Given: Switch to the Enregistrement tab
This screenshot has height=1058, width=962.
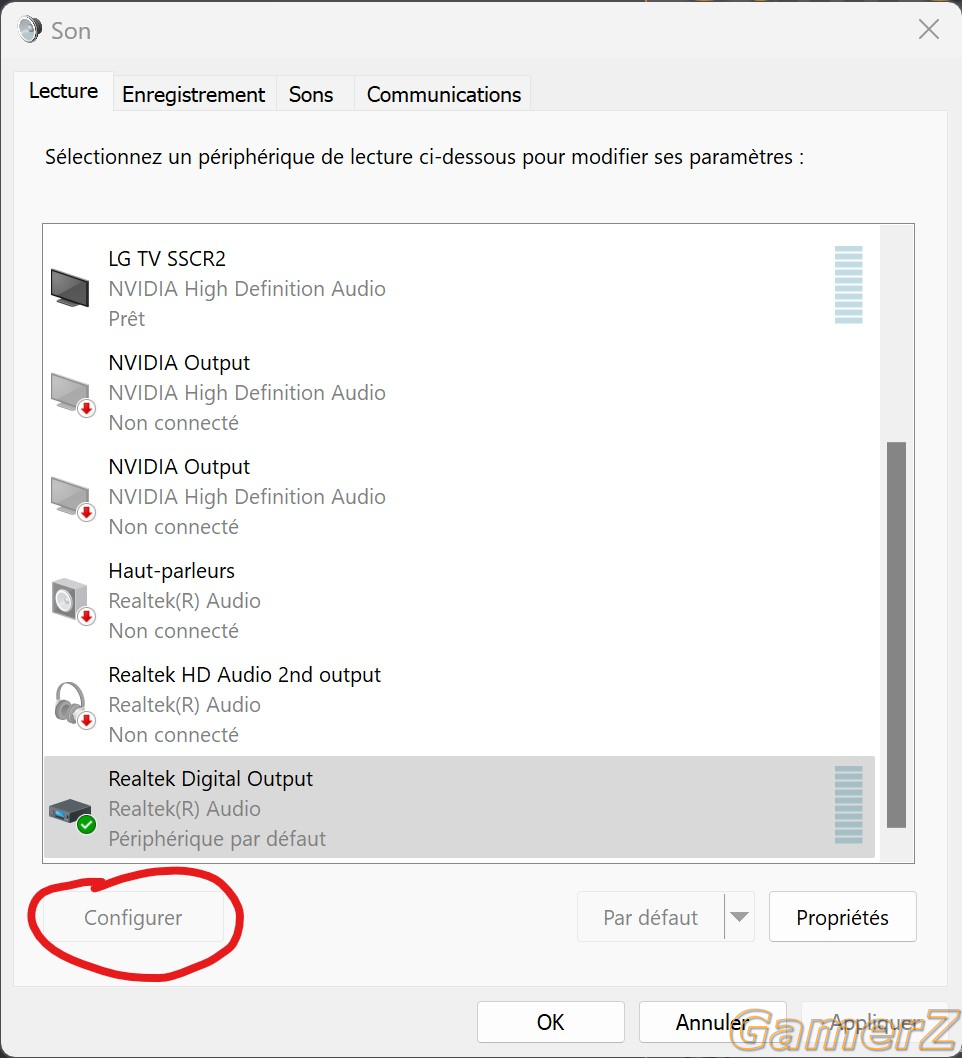Looking at the screenshot, I should (194, 94).
